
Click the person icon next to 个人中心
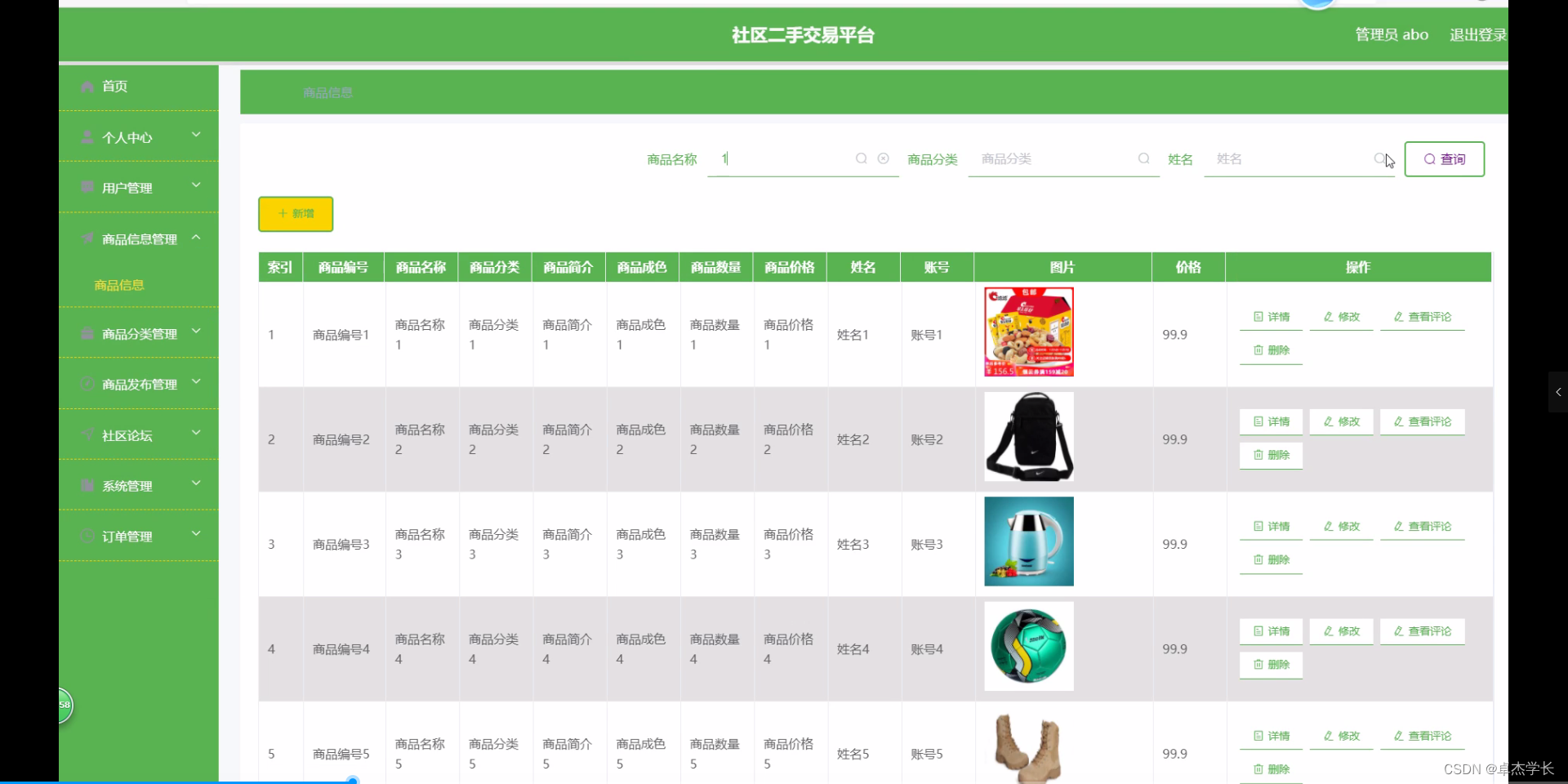[x=87, y=136]
